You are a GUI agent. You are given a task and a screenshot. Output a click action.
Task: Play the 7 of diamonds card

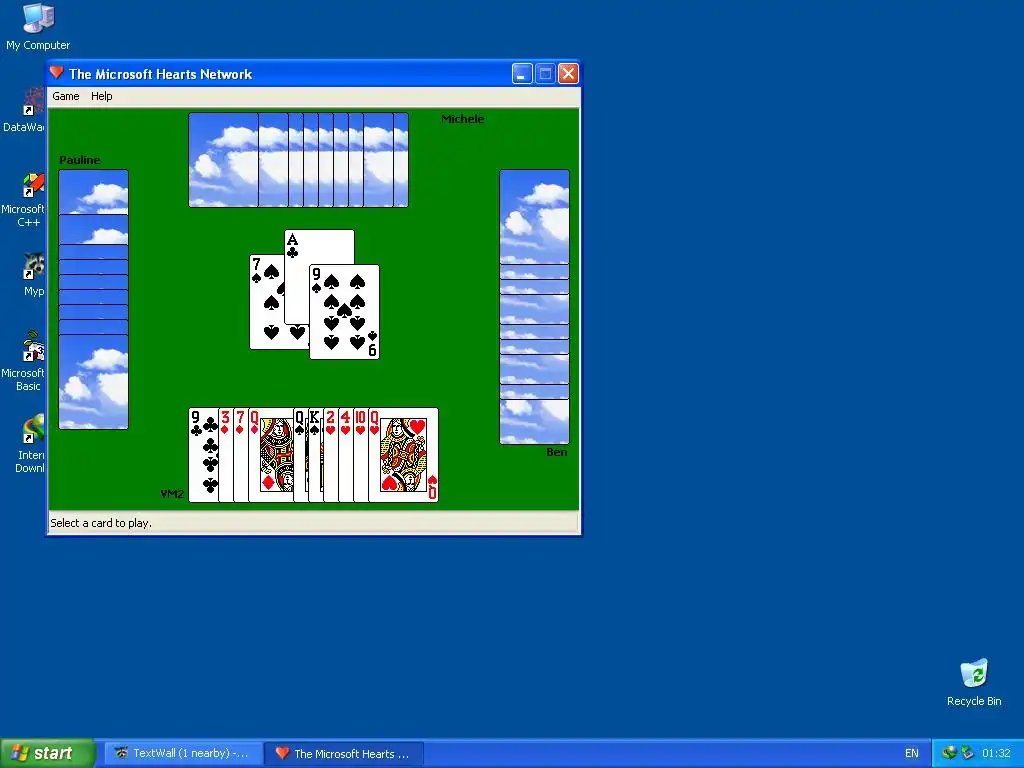(241, 455)
